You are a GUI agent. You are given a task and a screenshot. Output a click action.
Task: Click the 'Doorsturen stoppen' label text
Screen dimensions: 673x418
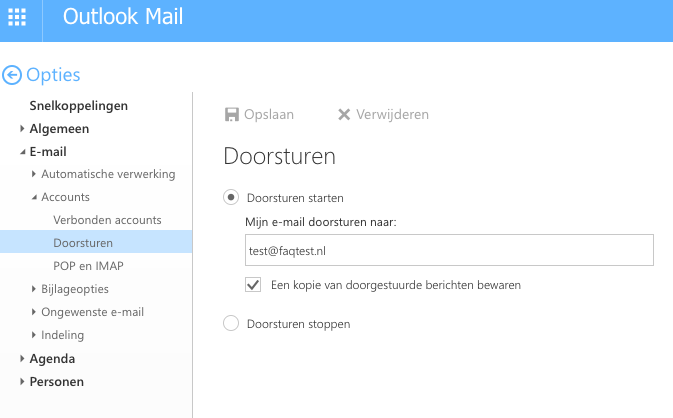coord(298,324)
